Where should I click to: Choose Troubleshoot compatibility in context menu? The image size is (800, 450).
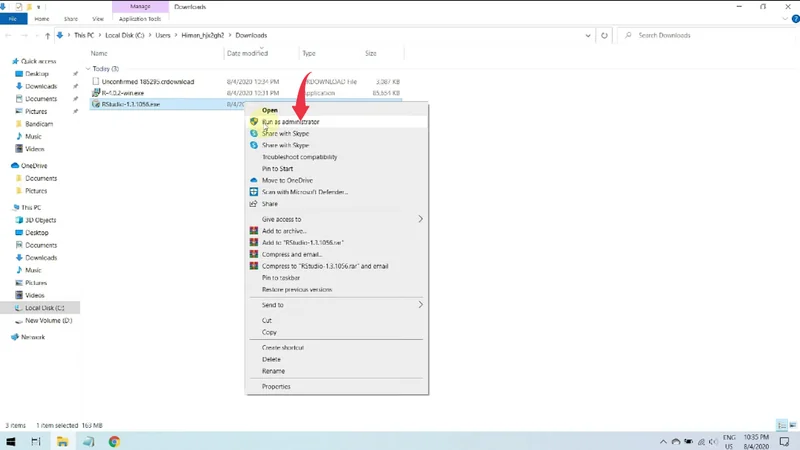coord(299,157)
